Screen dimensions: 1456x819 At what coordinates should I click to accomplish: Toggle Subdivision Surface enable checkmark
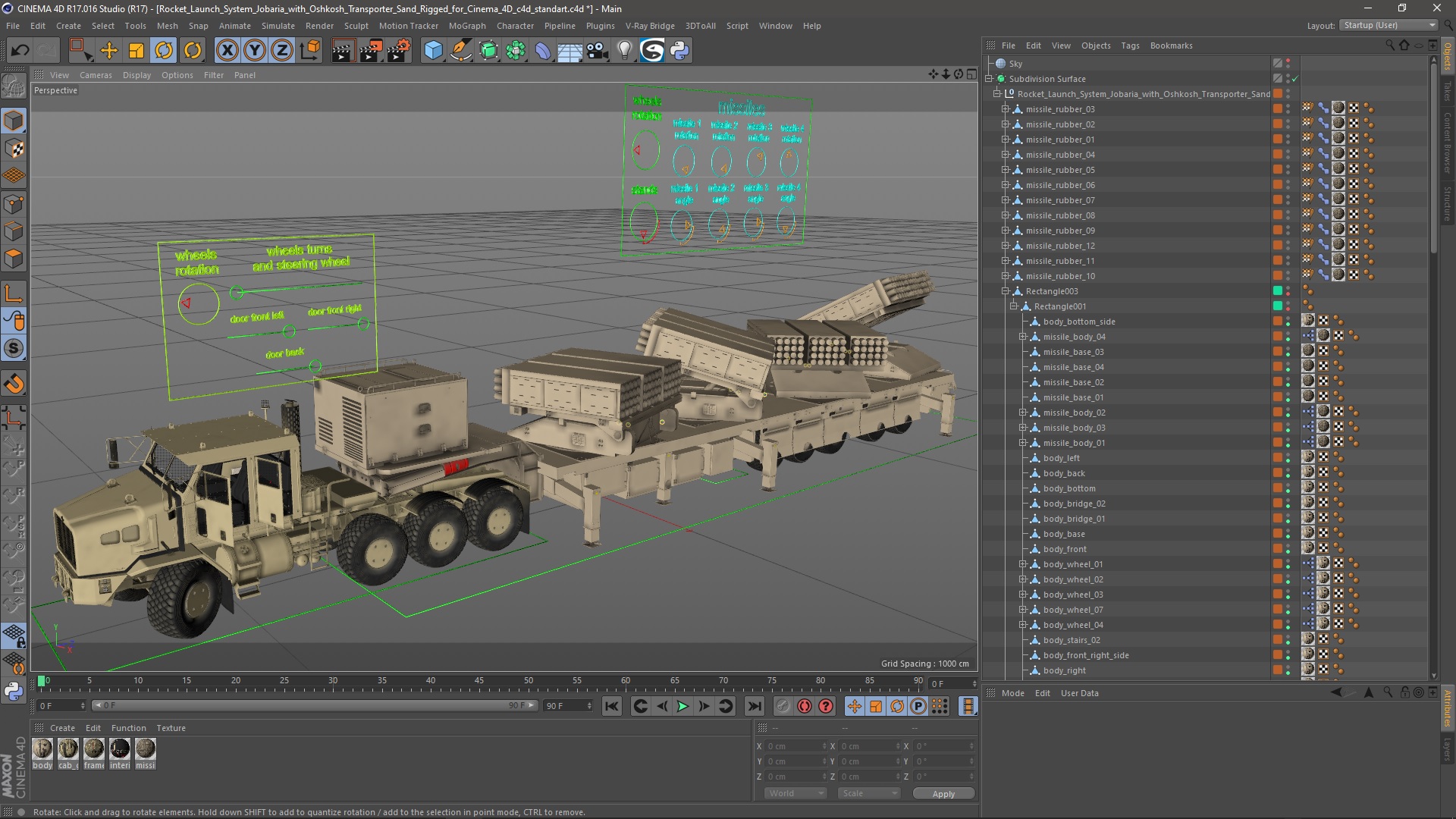click(1295, 79)
